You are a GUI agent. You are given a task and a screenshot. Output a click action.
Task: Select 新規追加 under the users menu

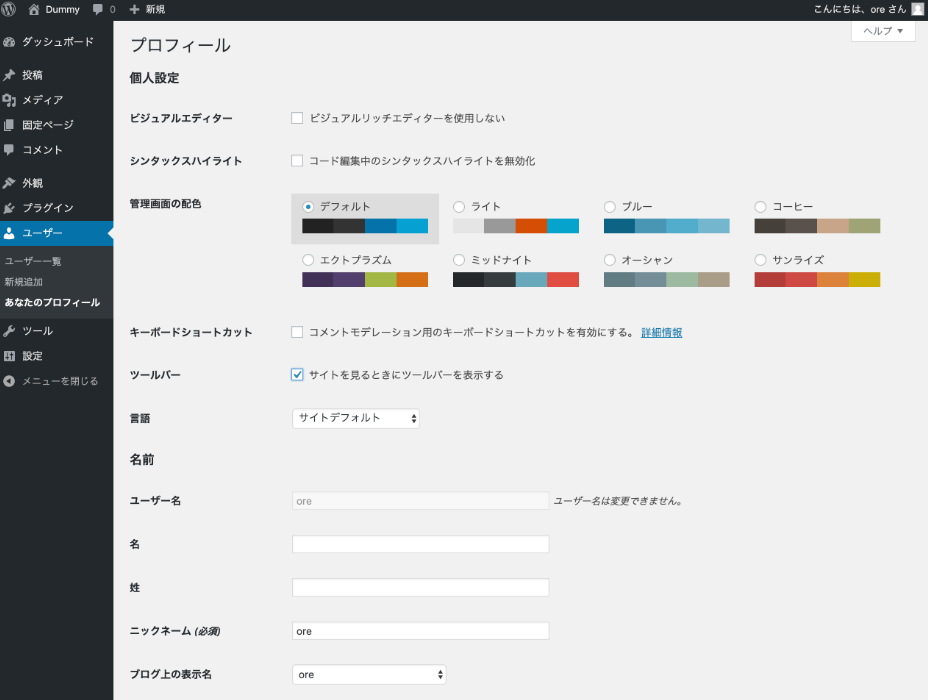(24, 282)
